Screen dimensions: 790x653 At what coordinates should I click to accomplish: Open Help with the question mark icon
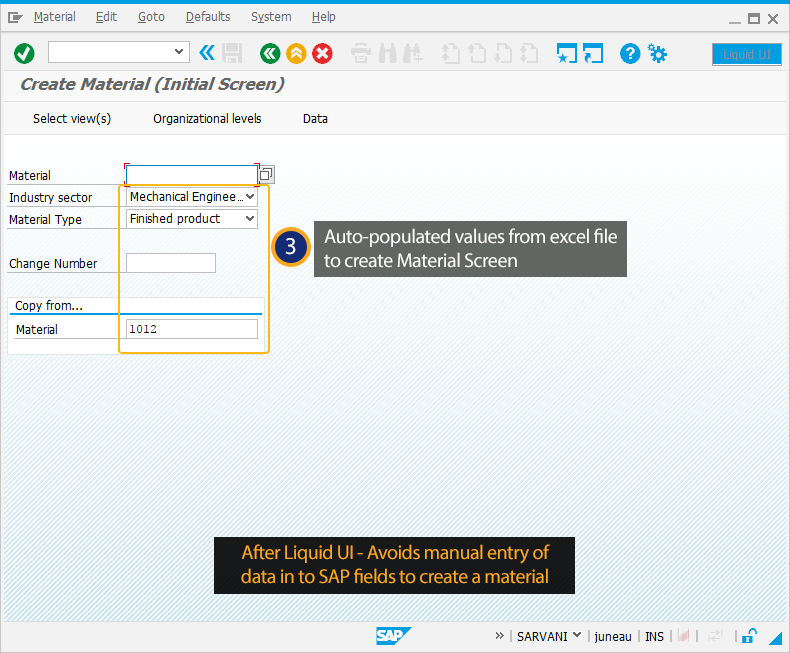[x=630, y=53]
